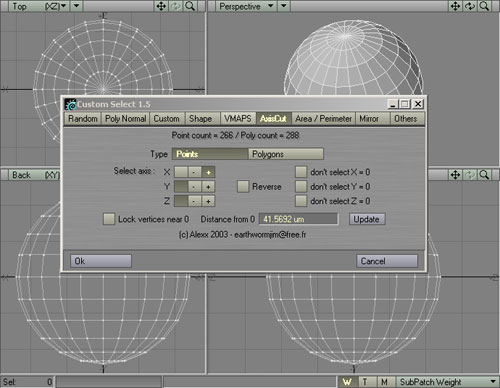
Task: Click the Ok button
Action: pyautogui.click(x=101, y=261)
